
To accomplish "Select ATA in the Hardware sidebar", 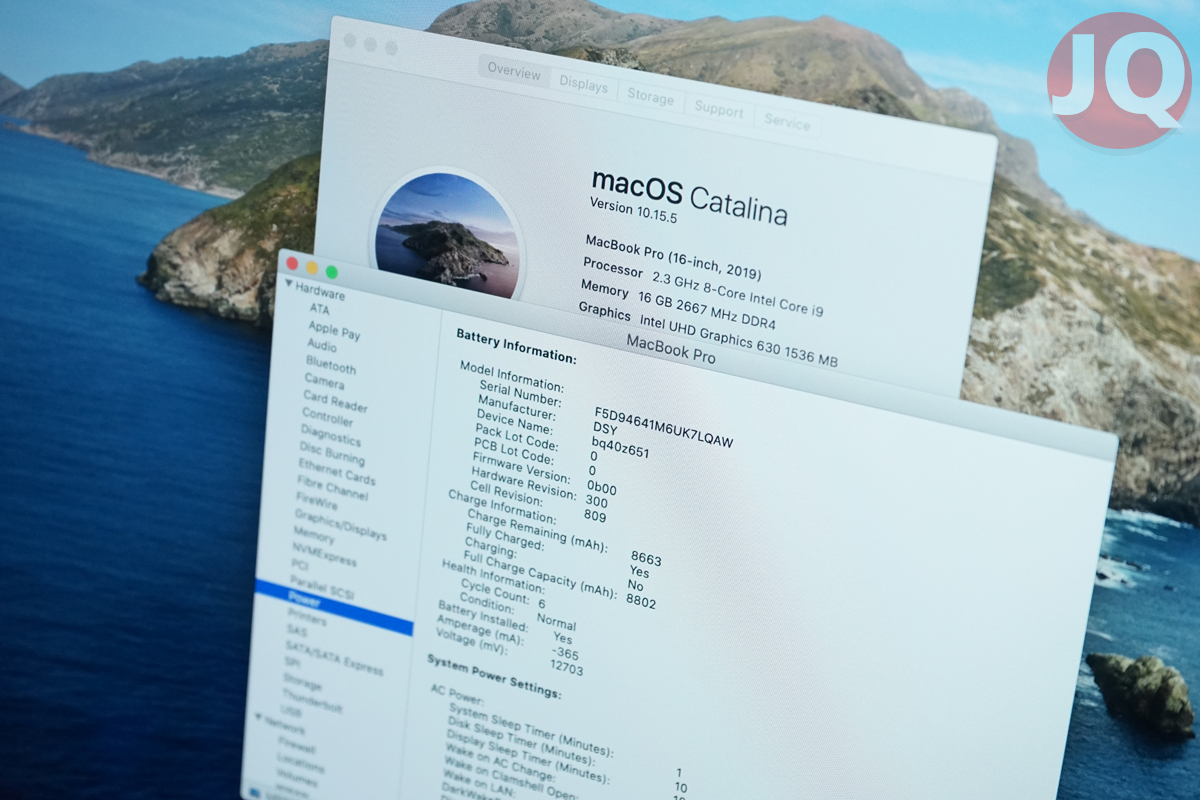I will pyautogui.click(x=319, y=310).
